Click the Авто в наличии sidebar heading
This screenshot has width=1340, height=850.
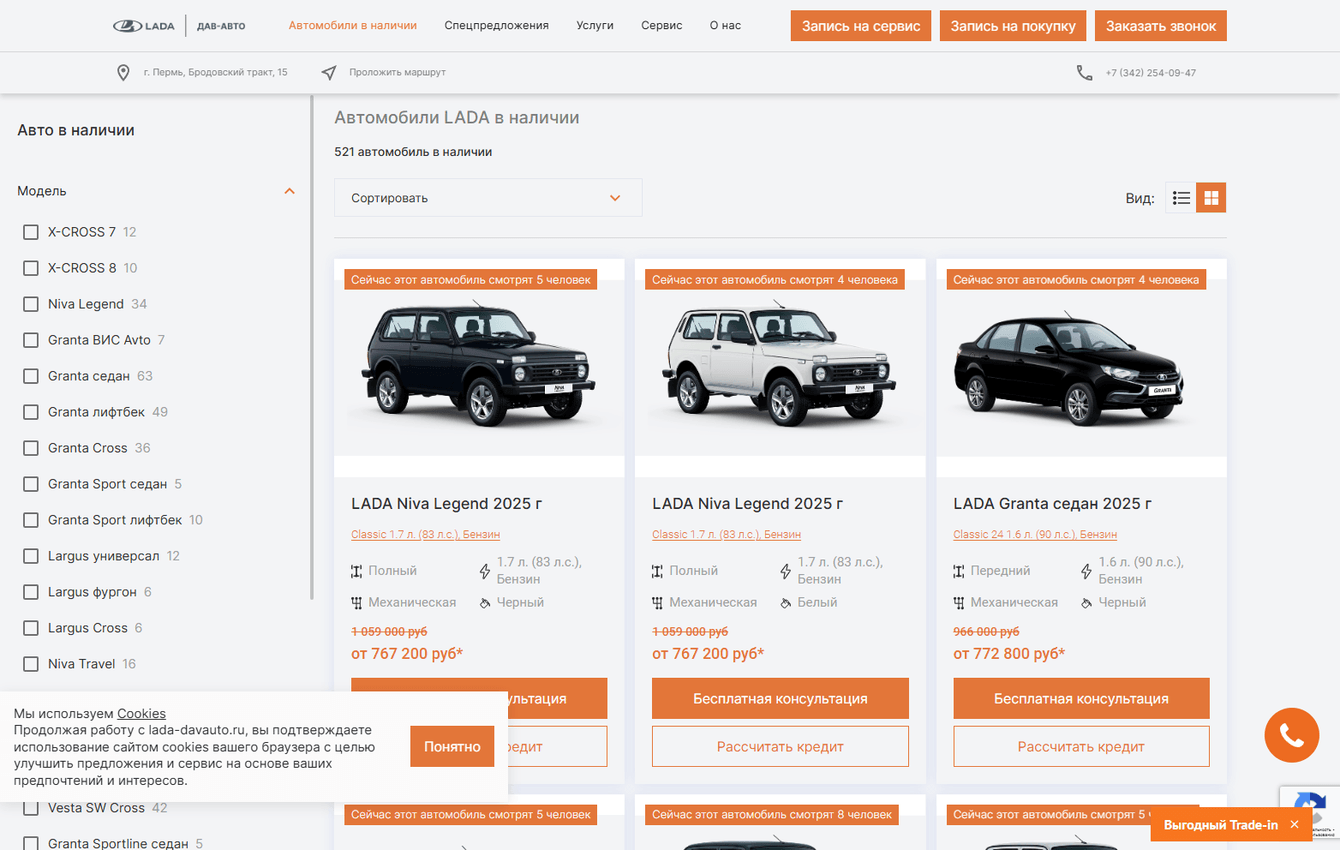pyautogui.click(x=76, y=130)
